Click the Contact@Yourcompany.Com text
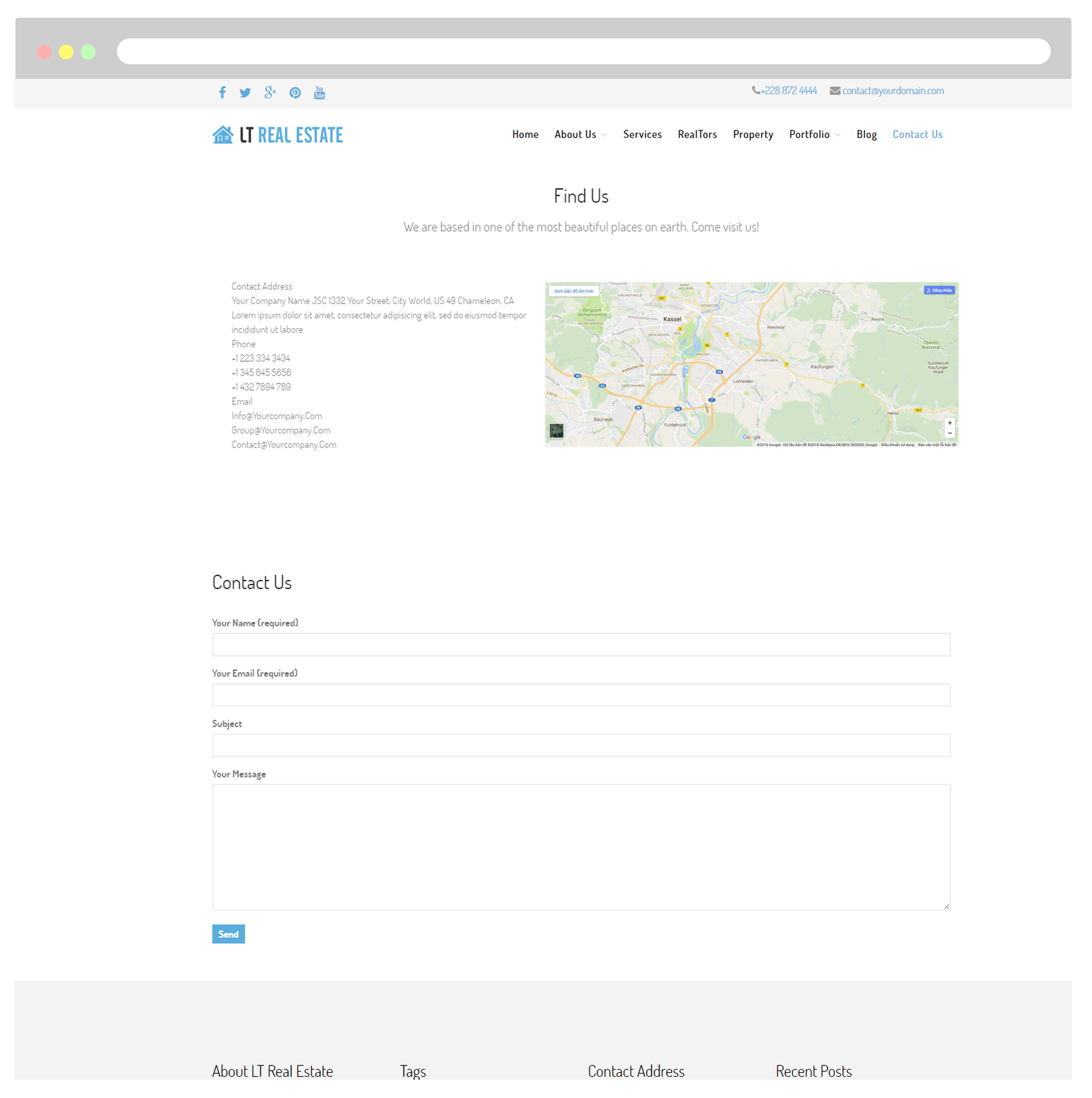Screen dimensions: 1092x1098 point(284,444)
